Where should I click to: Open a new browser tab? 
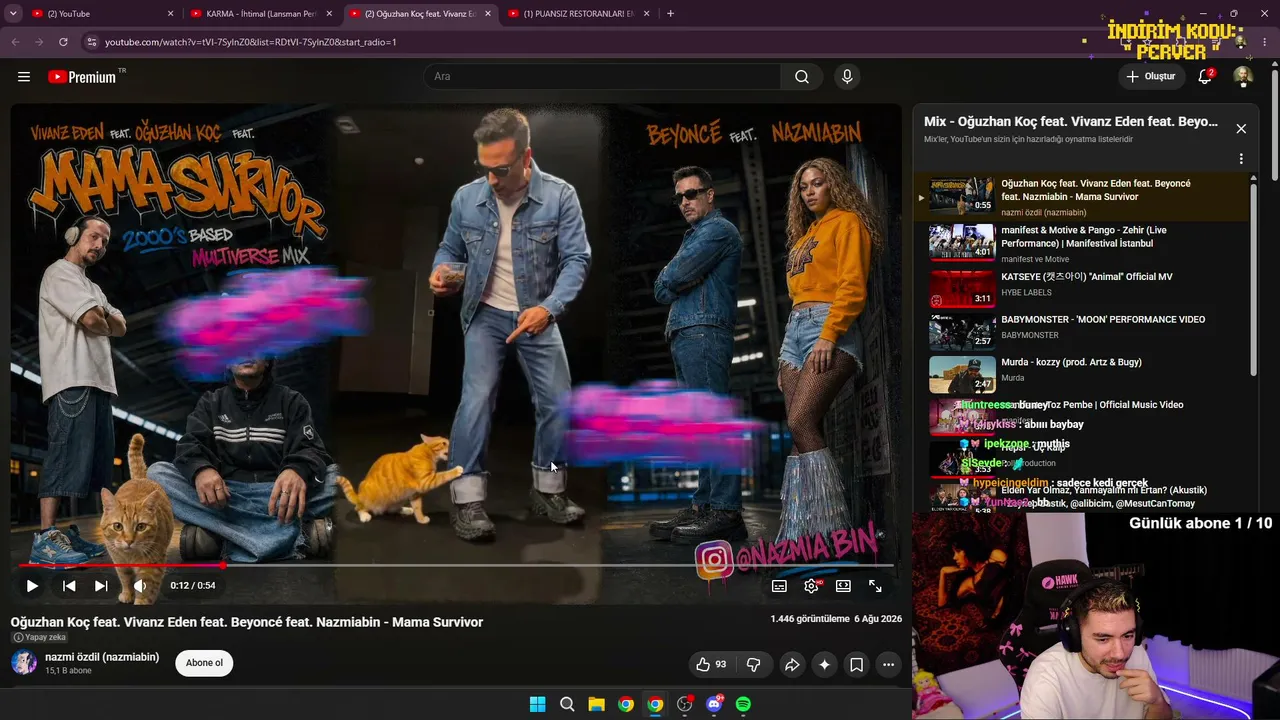[x=670, y=14]
